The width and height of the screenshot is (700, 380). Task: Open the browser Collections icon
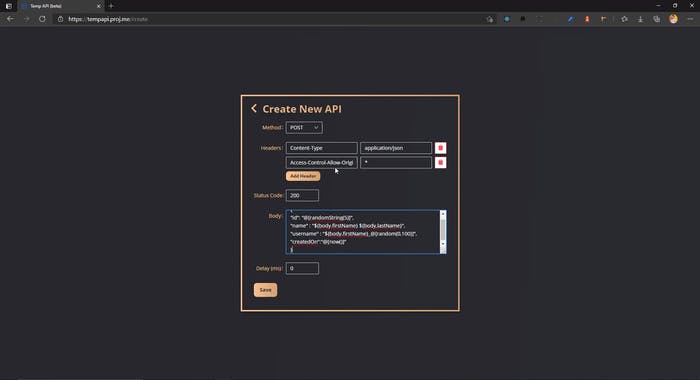point(657,19)
